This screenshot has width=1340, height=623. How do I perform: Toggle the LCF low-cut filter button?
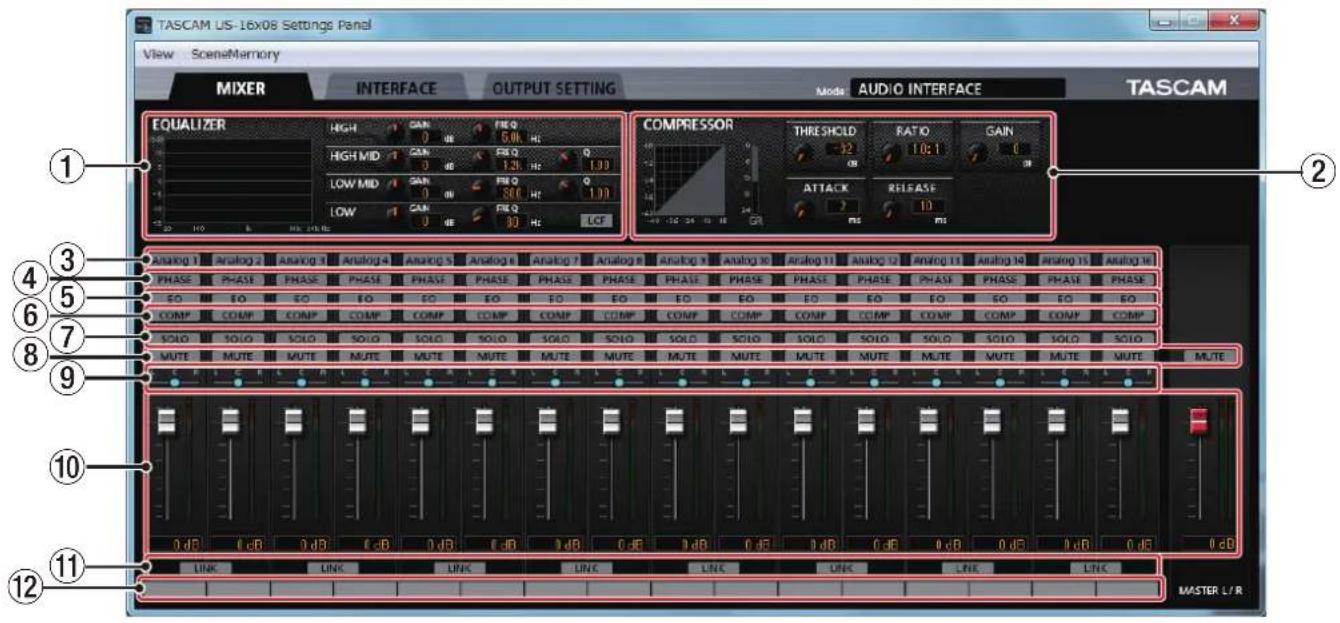click(596, 220)
